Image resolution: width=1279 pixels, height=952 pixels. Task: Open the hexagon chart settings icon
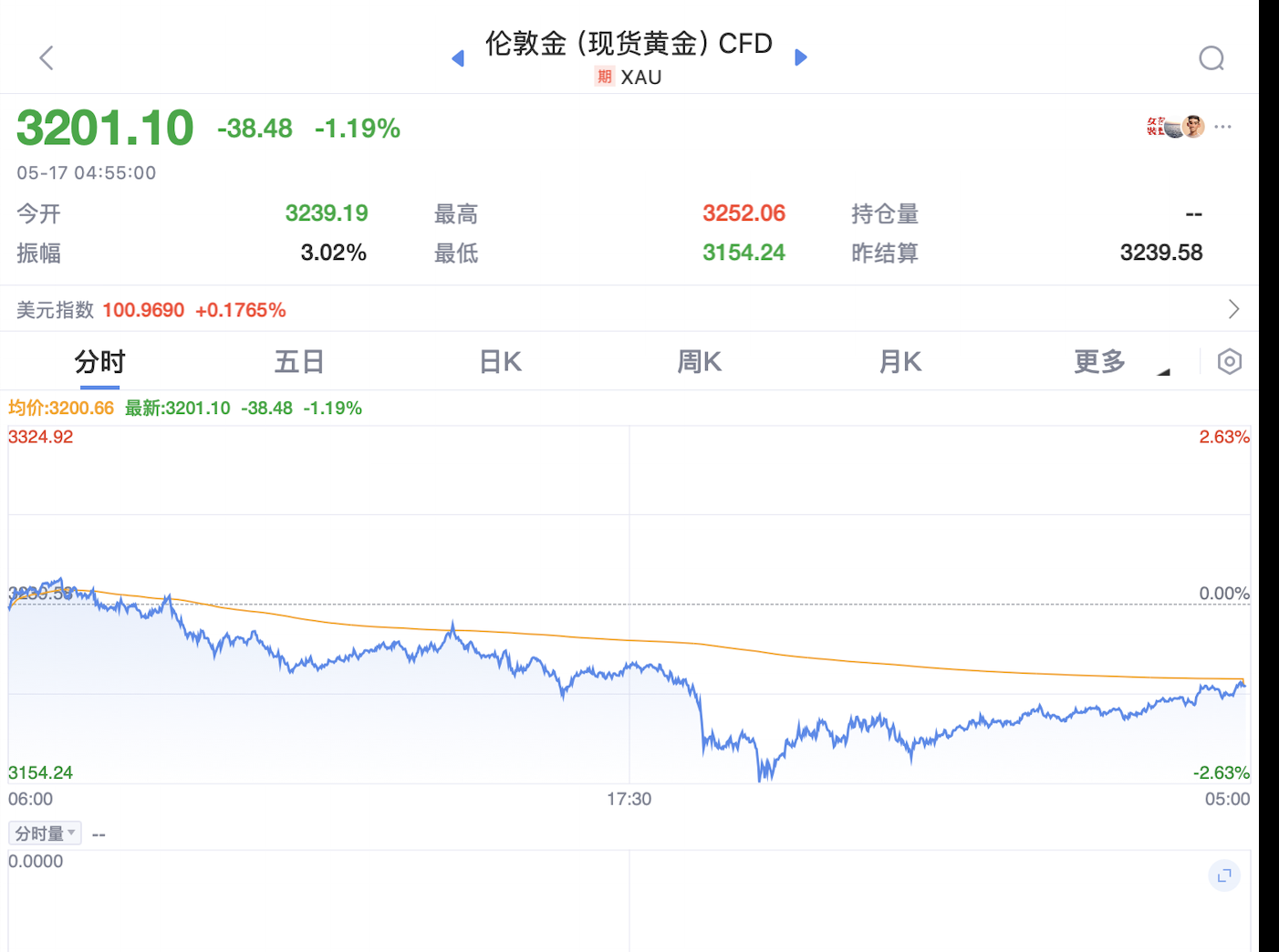coord(1230,362)
